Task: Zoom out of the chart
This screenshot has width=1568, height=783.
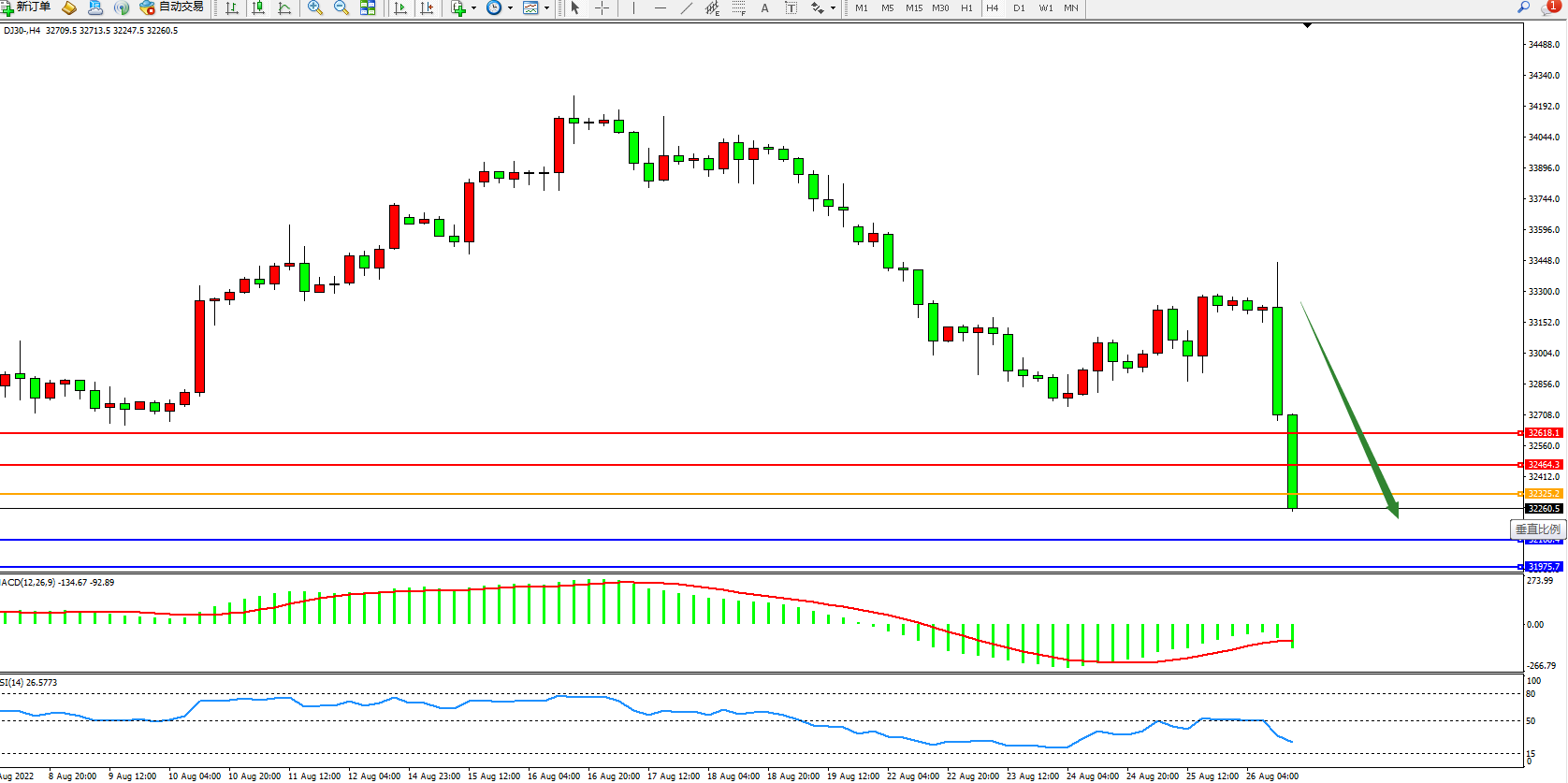Action: [341, 7]
